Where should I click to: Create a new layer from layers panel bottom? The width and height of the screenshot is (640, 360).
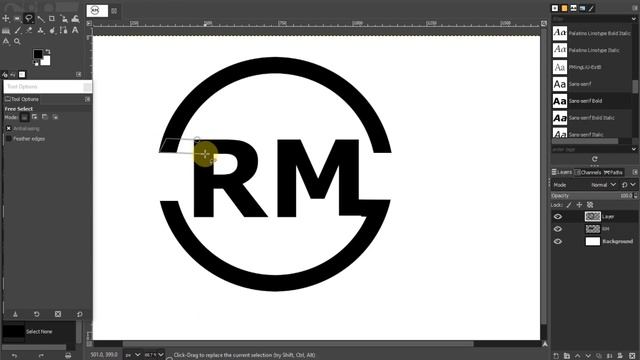click(x=556, y=356)
